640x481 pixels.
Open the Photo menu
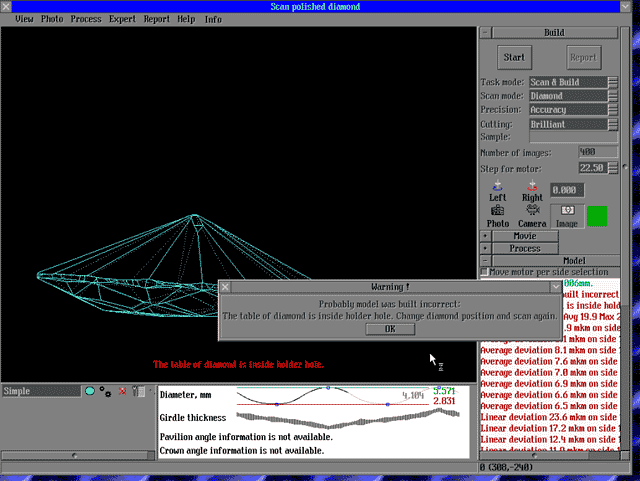pyautogui.click(x=51, y=19)
